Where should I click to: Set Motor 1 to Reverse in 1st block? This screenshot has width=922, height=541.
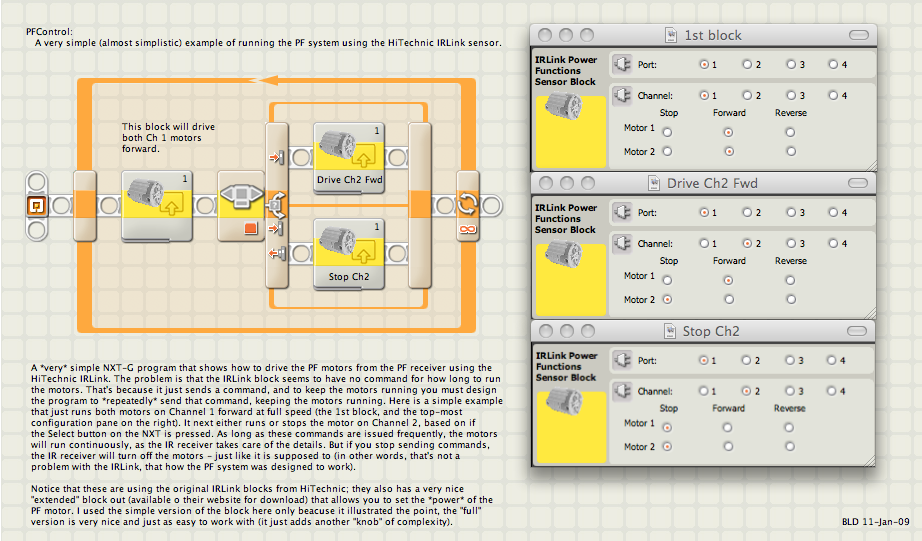click(x=791, y=132)
